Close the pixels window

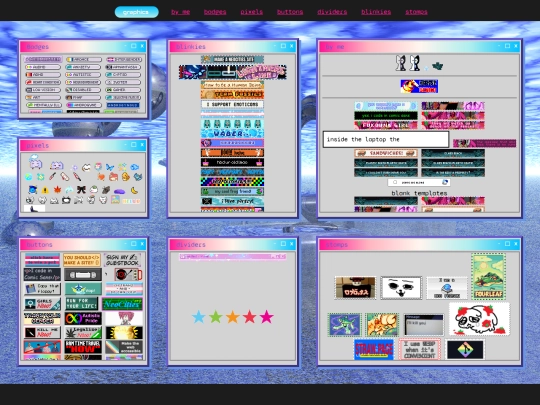click(142, 145)
